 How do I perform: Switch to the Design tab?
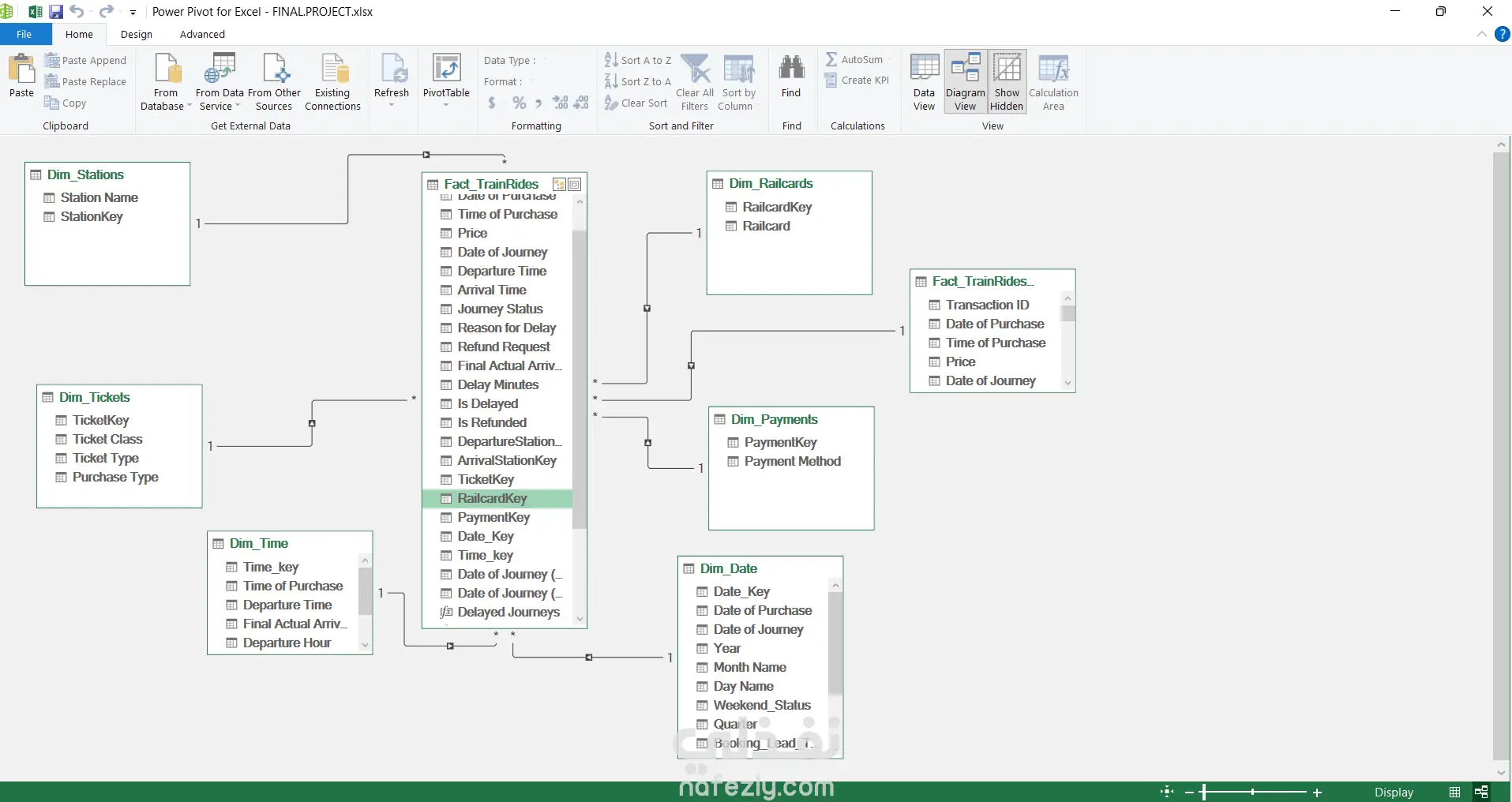[137, 34]
